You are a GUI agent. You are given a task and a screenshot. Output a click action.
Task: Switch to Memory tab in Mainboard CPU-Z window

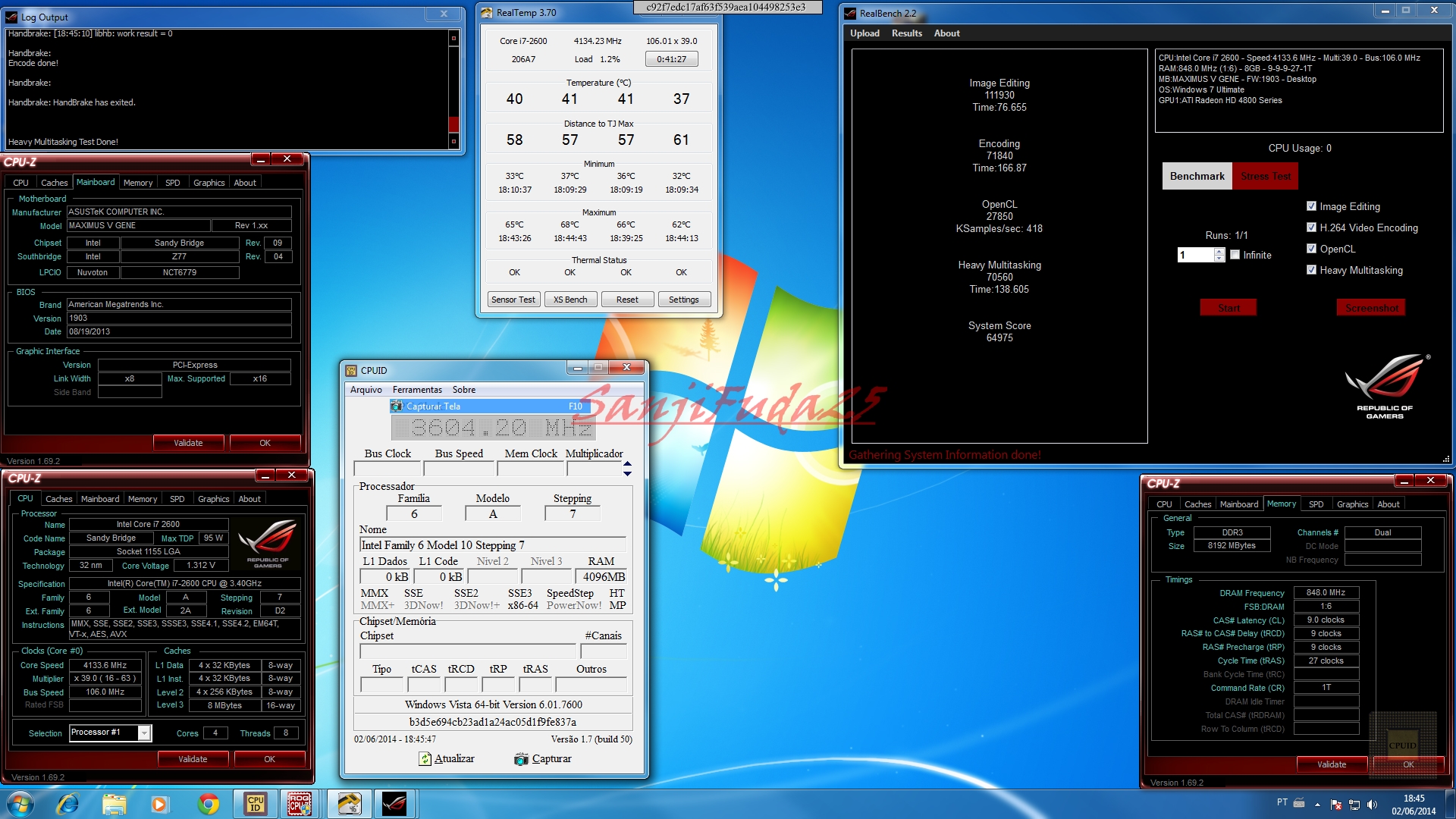point(138,183)
